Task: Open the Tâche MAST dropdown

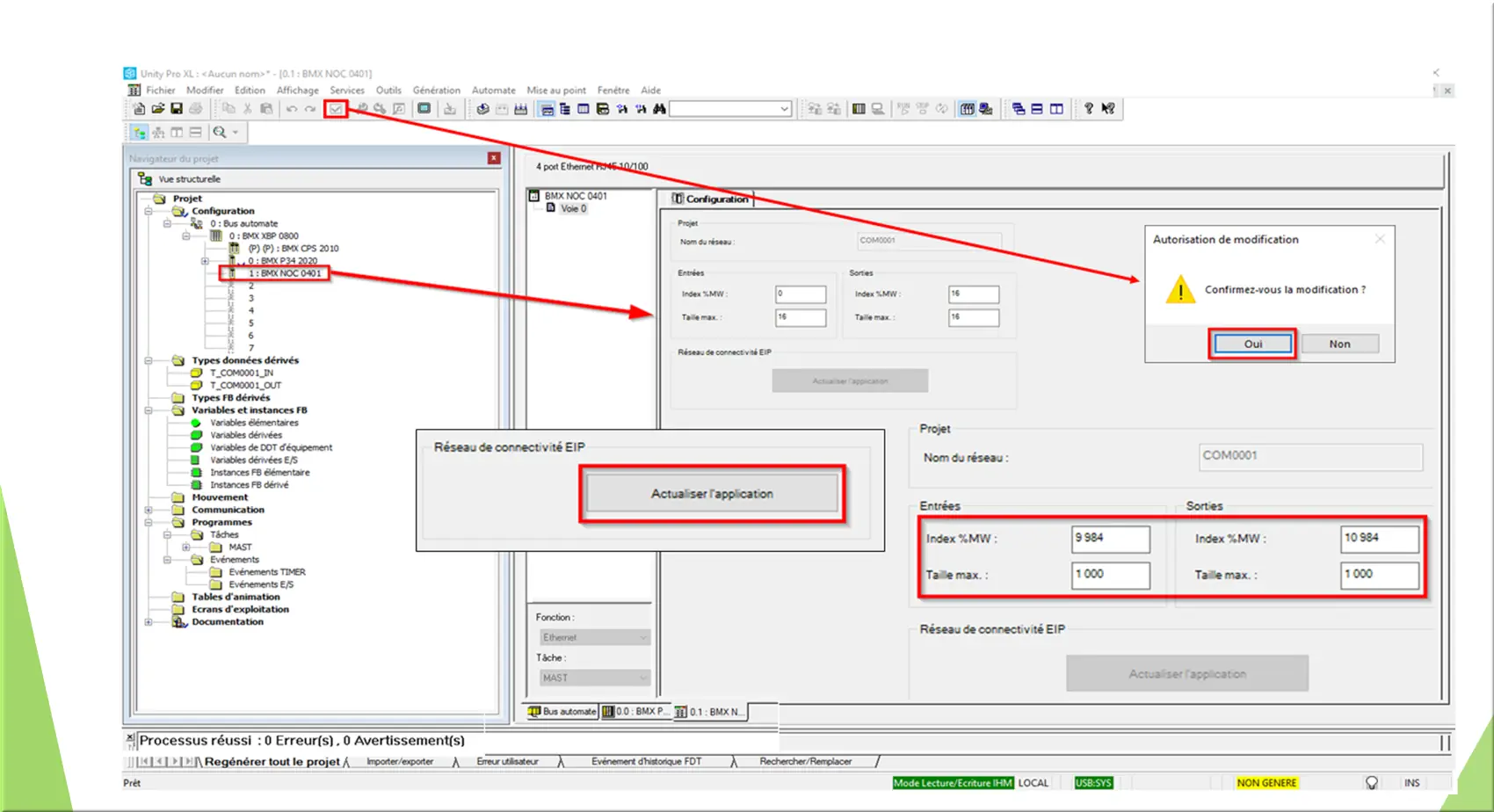Action: pyautogui.click(x=594, y=678)
